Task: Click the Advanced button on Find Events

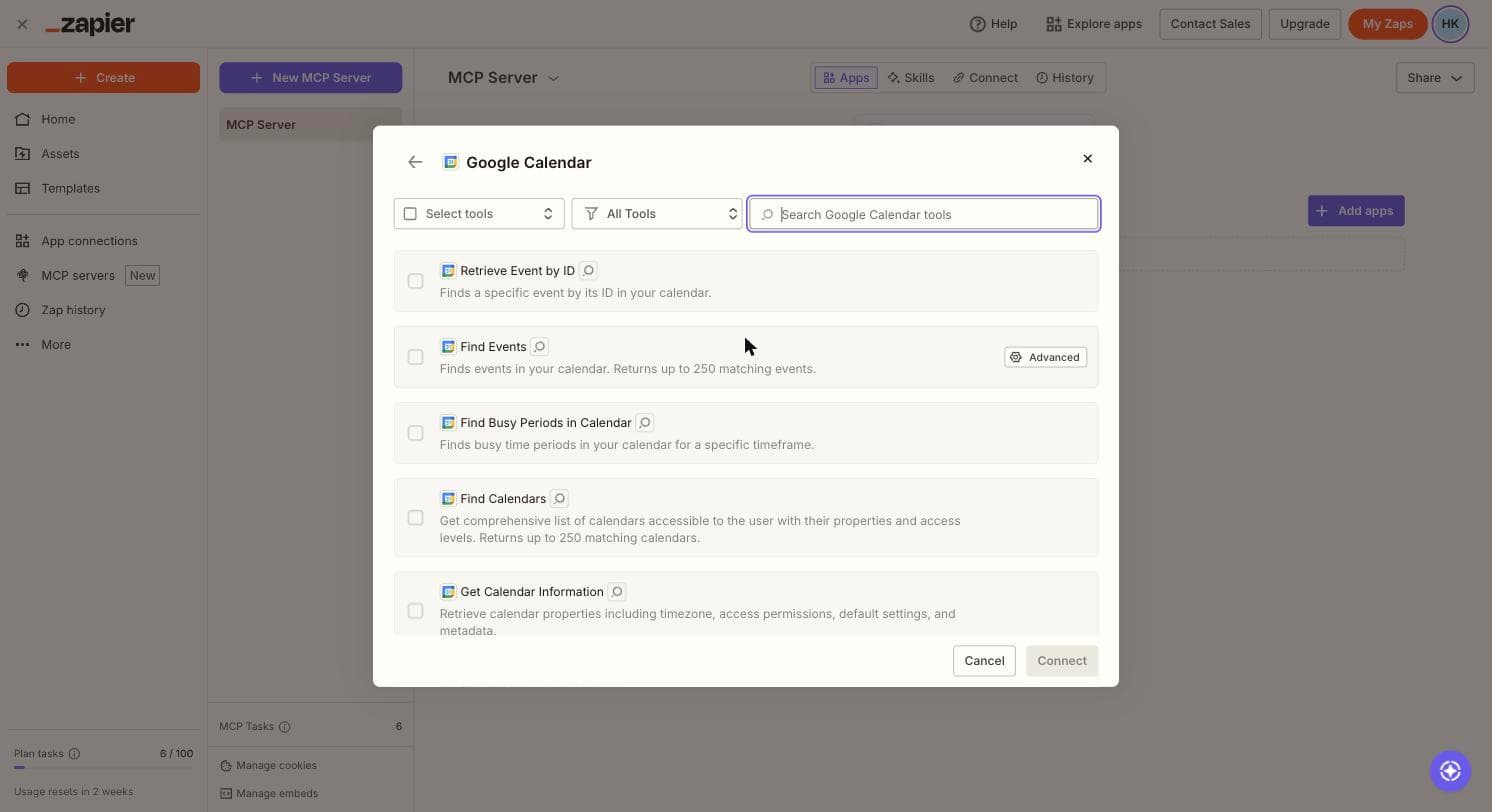Action: click(1045, 357)
